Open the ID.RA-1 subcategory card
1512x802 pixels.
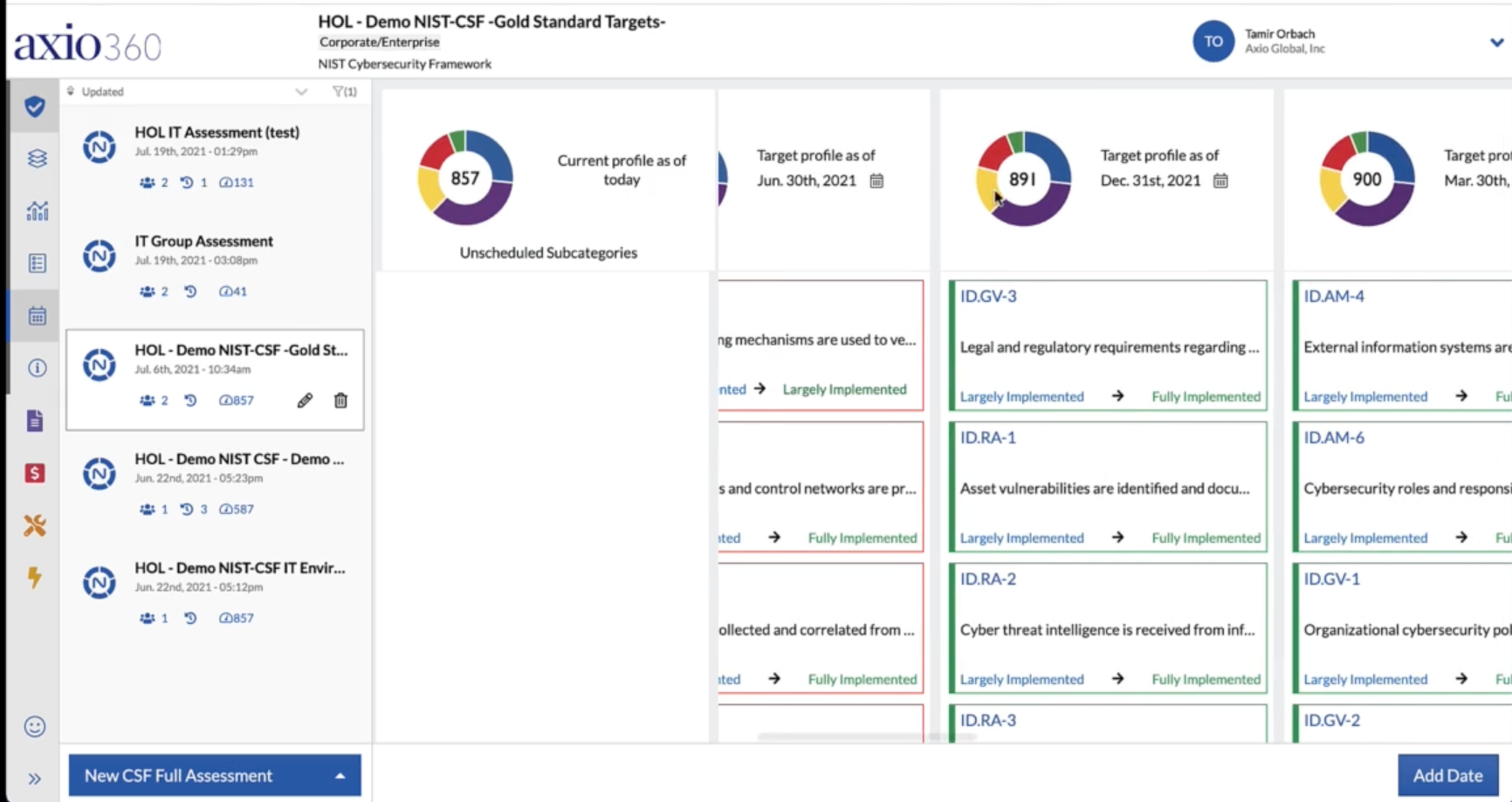[x=1108, y=487]
